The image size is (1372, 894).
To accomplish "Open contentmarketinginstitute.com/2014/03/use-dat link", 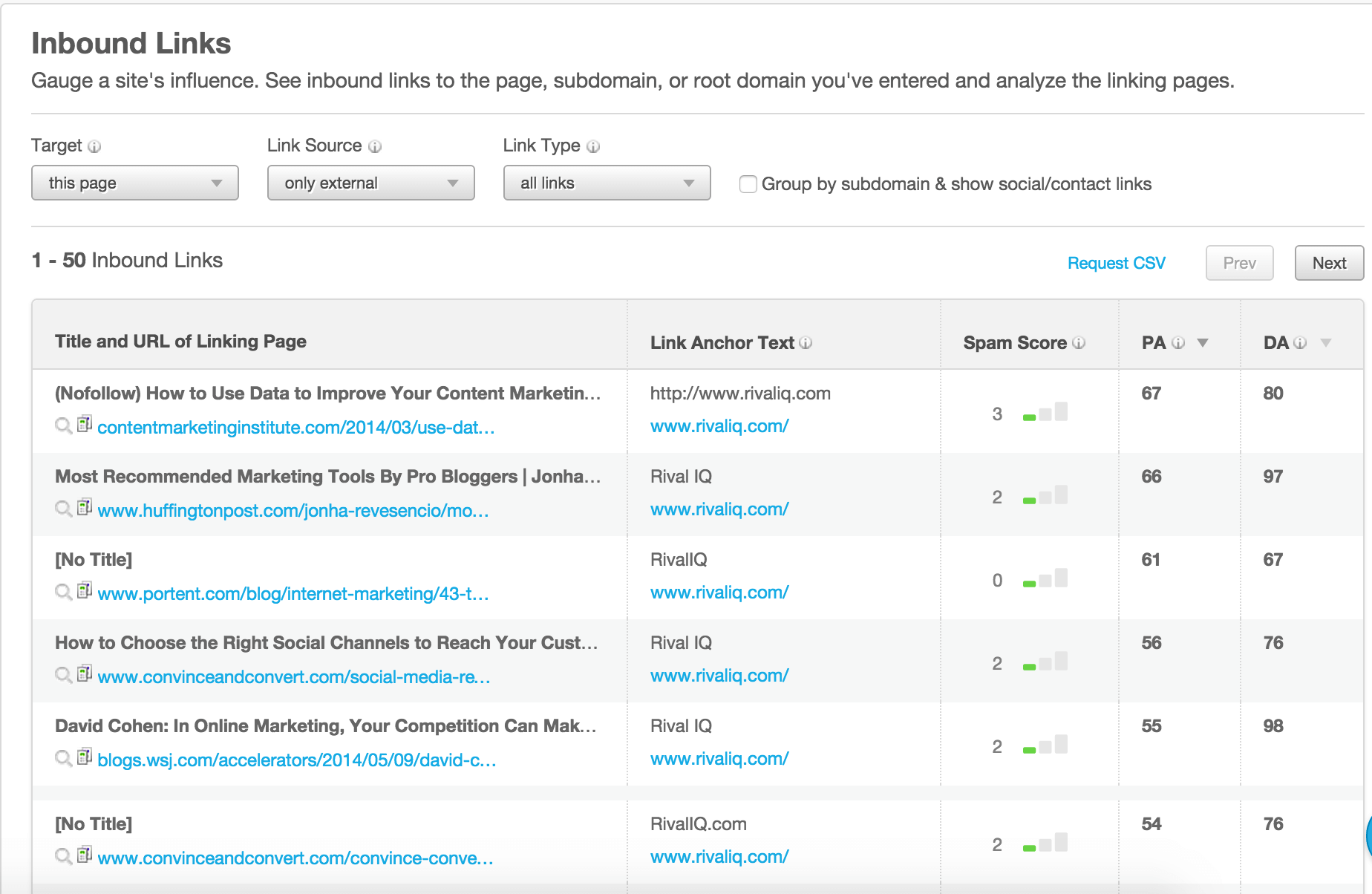I will (x=296, y=428).
